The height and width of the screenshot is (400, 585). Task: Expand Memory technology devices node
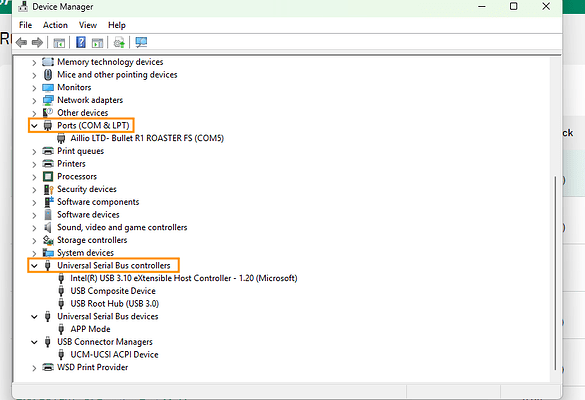click(34, 62)
